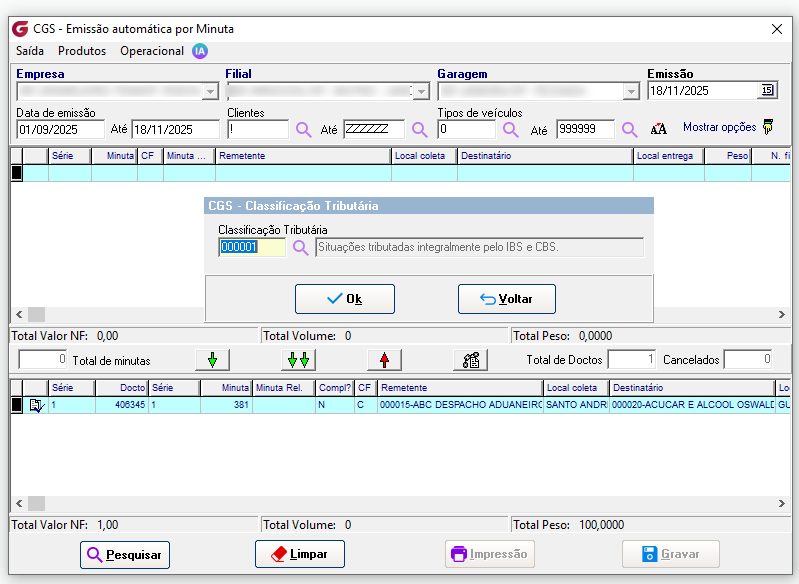
Task: Select upper grid row selector block
Action: (x=17, y=173)
